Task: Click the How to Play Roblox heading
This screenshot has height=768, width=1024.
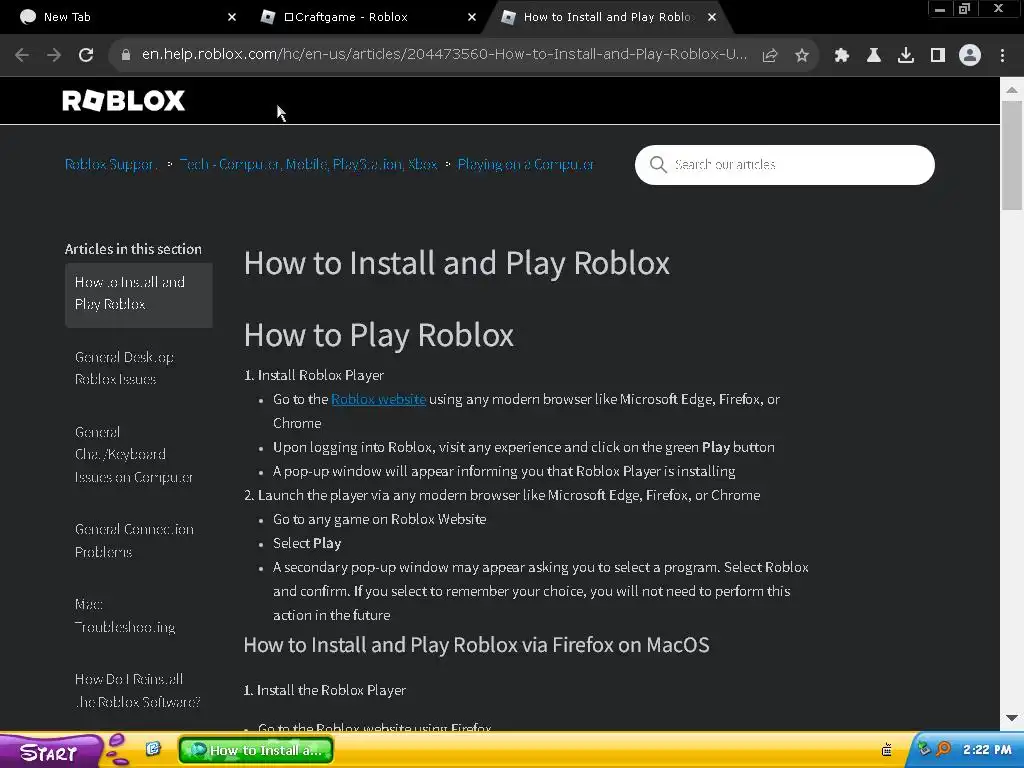Action: point(379,335)
